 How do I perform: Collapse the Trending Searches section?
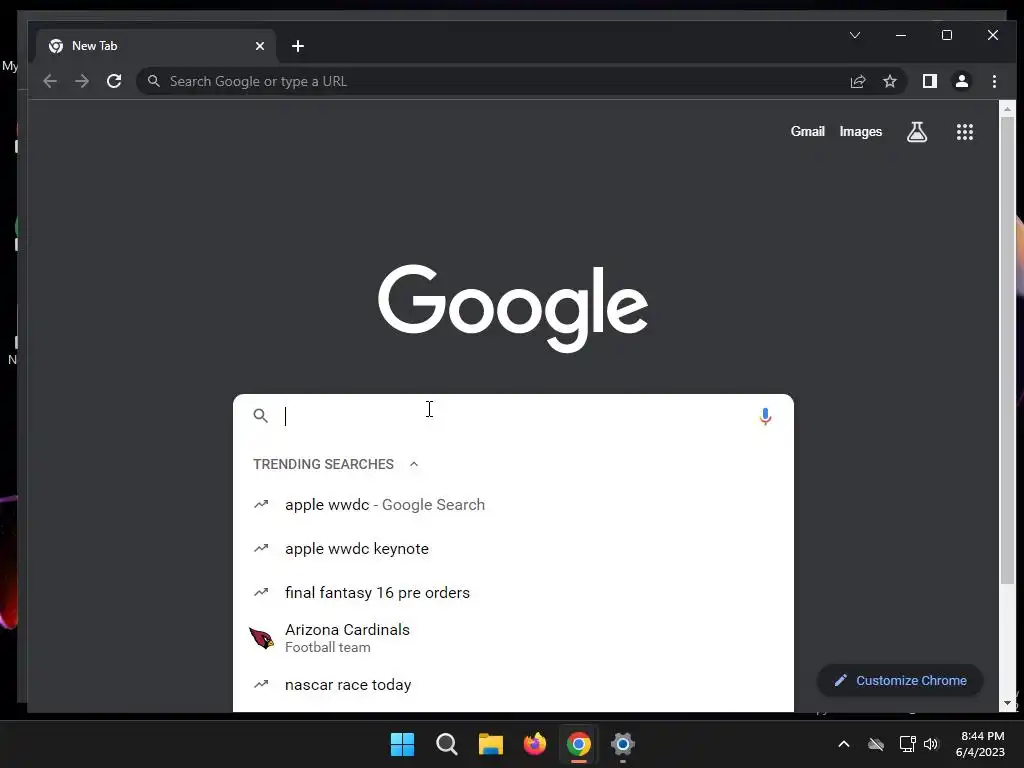pos(413,464)
